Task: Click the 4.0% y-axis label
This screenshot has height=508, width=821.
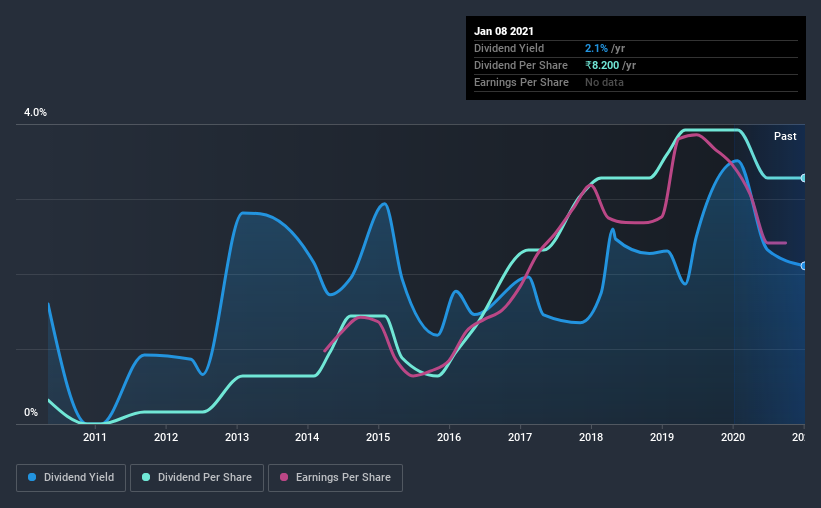Action: point(35,112)
